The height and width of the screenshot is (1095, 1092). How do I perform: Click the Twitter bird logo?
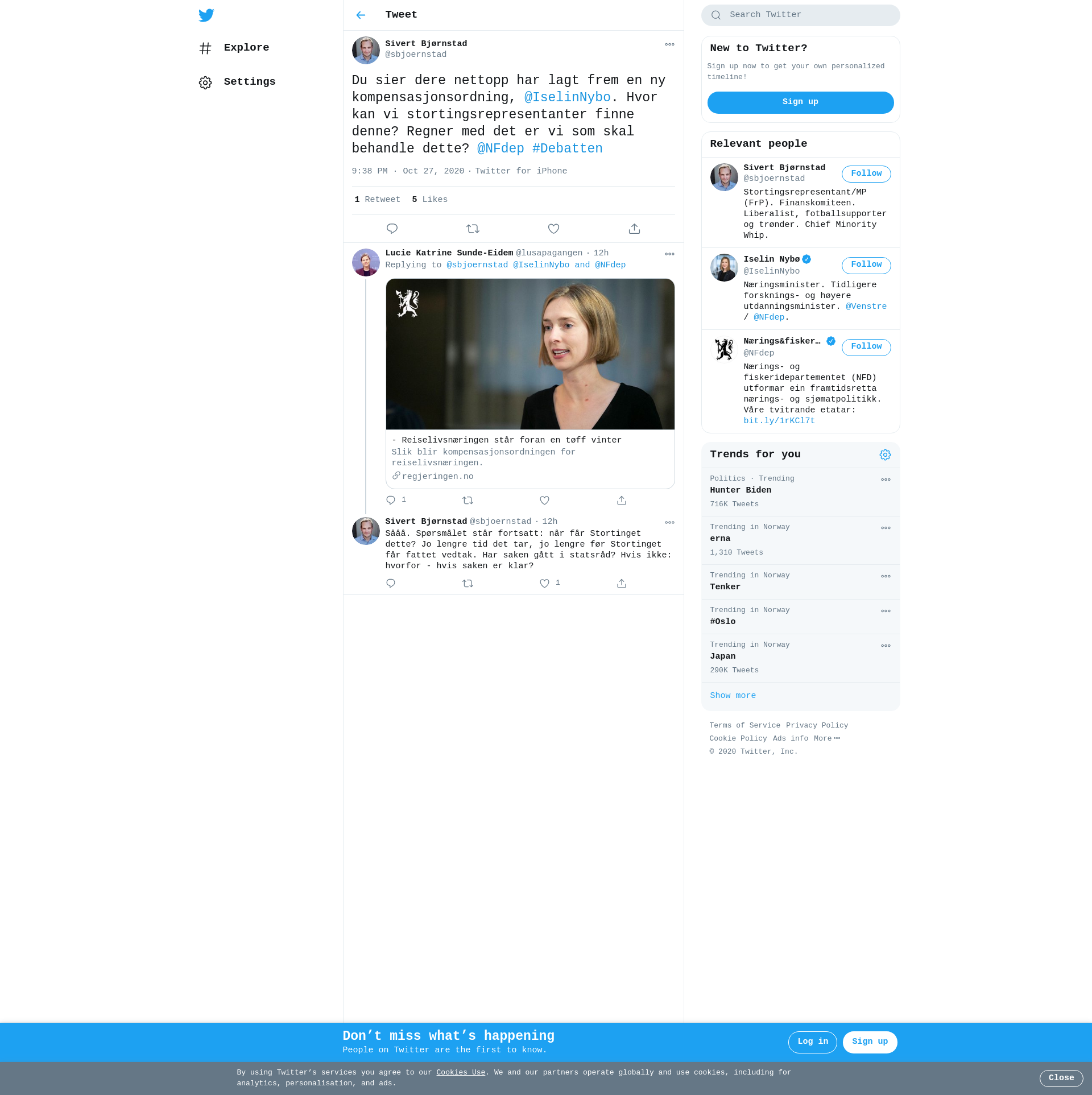tap(206, 15)
